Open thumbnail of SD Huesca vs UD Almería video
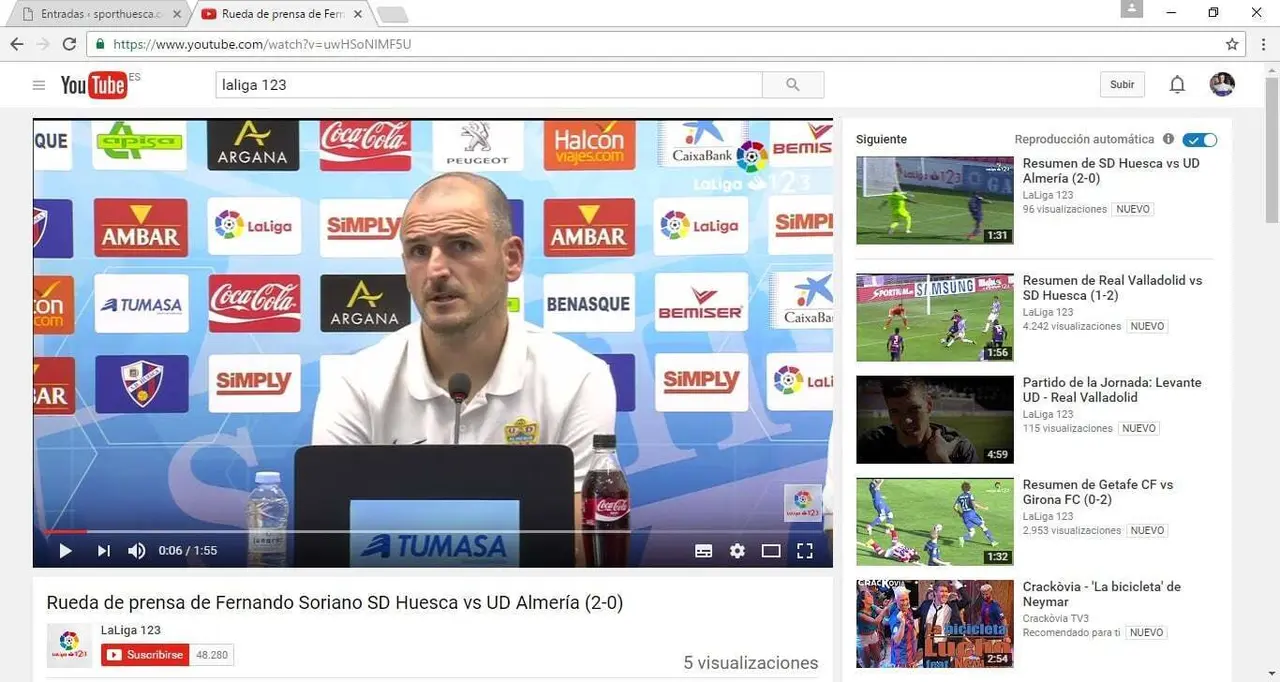 coord(935,200)
